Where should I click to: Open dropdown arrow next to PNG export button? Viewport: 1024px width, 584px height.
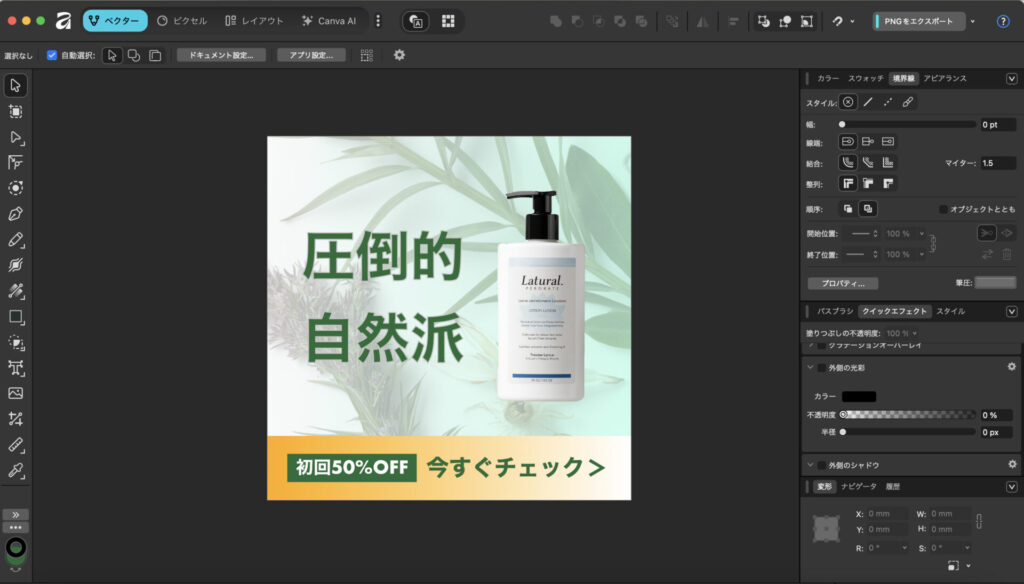(972, 21)
